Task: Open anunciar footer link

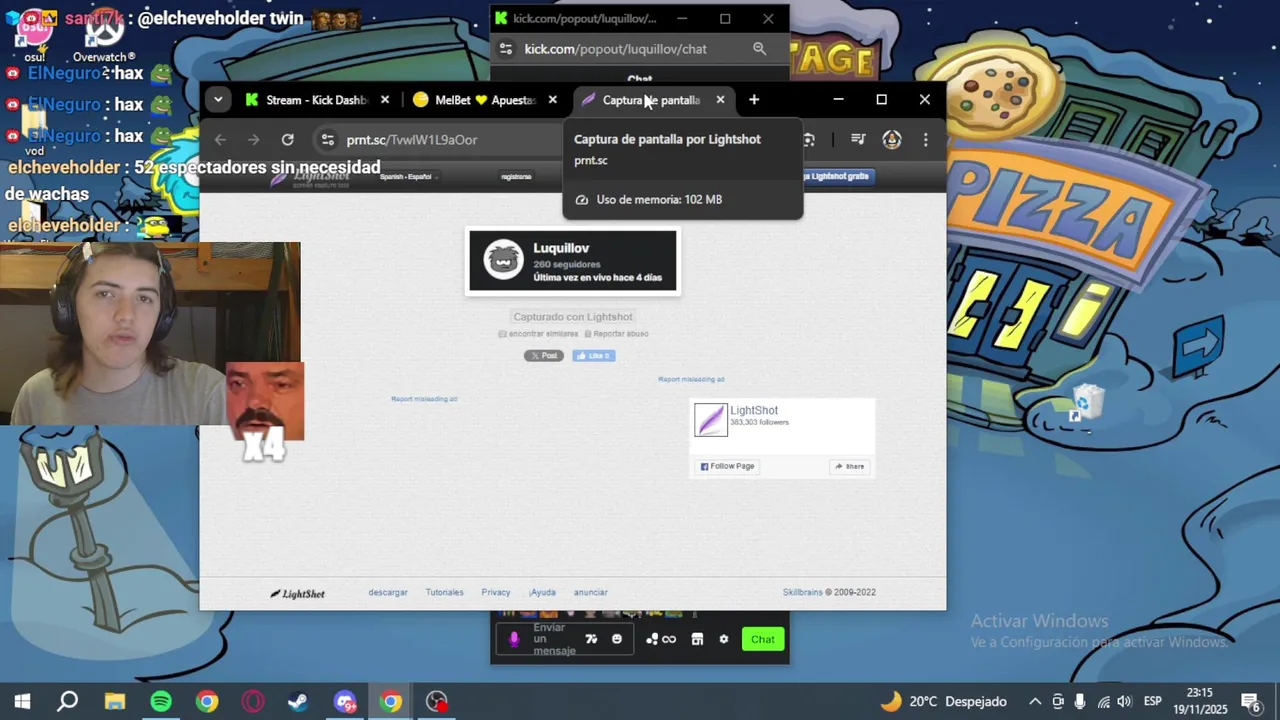Action: pyautogui.click(x=591, y=593)
